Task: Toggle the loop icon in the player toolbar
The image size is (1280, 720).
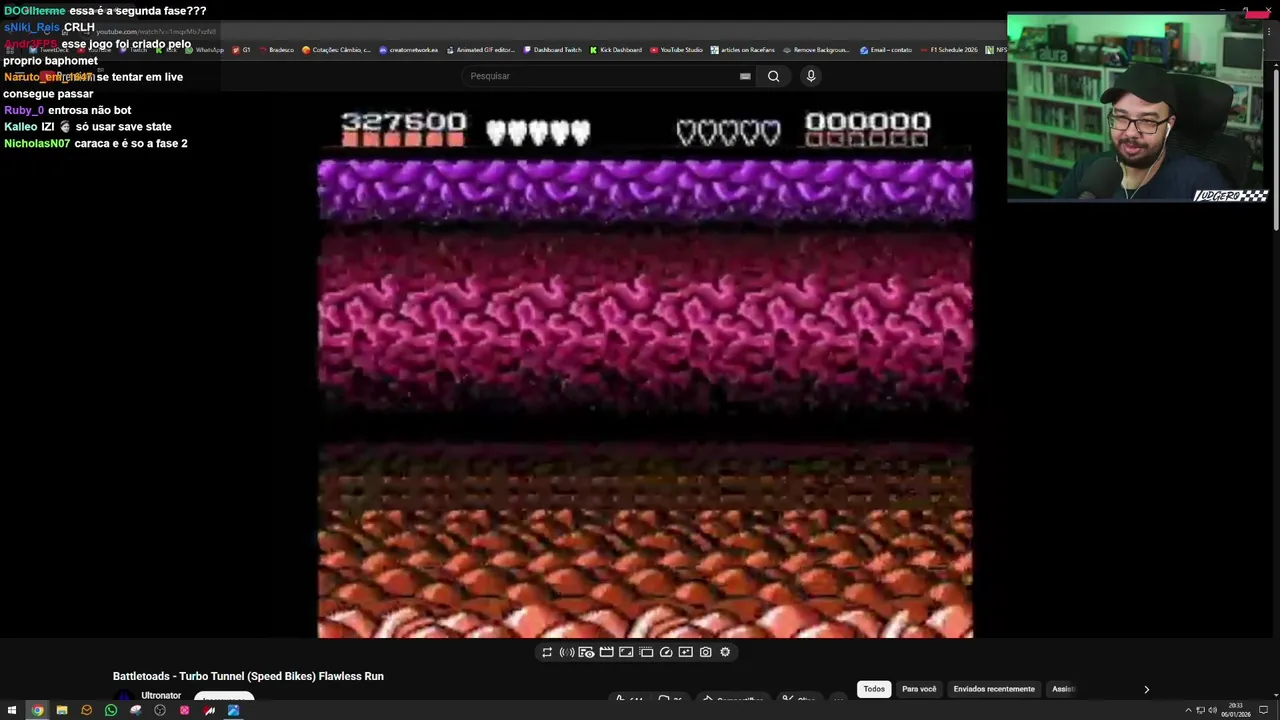Action: click(547, 652)
